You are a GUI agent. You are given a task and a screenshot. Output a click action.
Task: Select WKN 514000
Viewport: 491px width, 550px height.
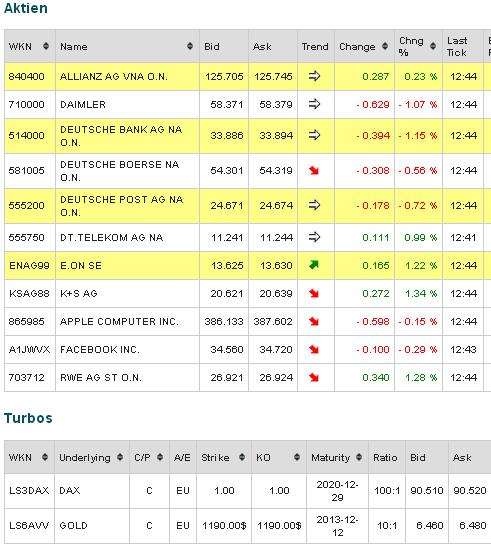pyautogui.click(x=27, y=136)
